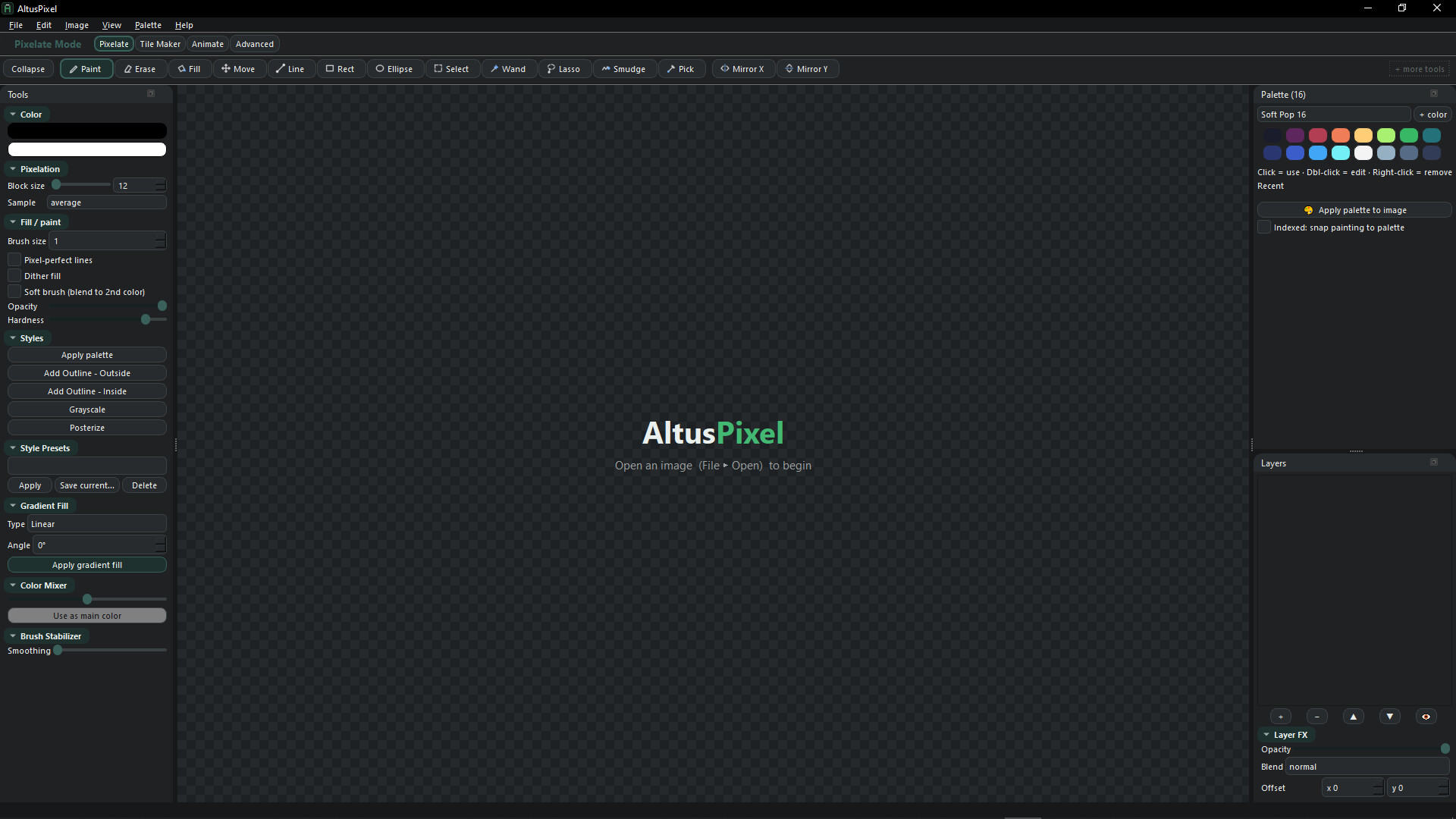This screenshot has width=1456, height=819.
Task: Select the Smudge tool
Action: coord(624,69)
